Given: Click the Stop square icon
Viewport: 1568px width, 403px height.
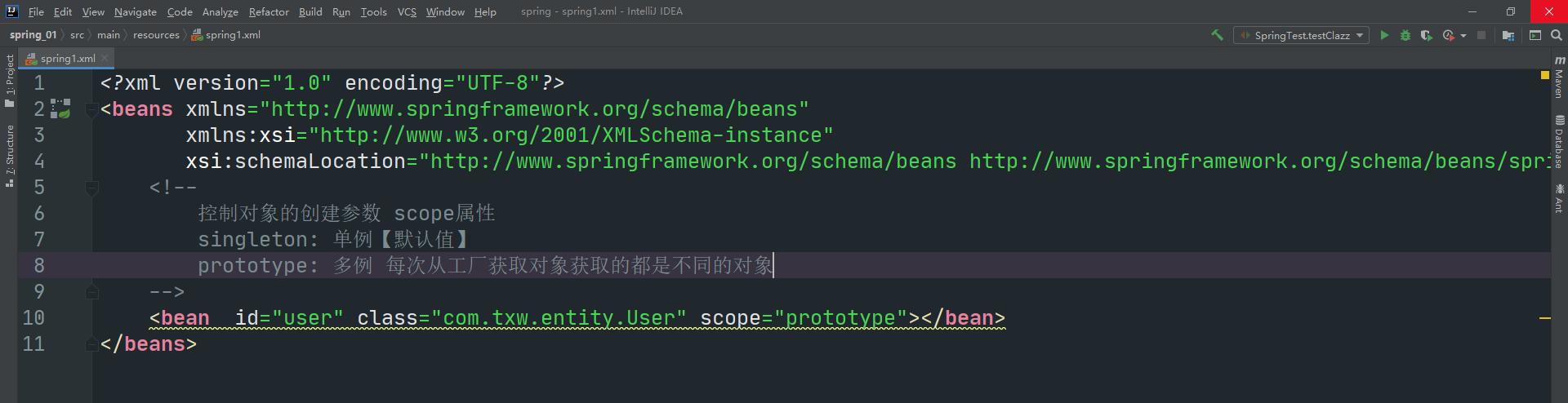Looking at the screenshot, I should click(1481, 35).
